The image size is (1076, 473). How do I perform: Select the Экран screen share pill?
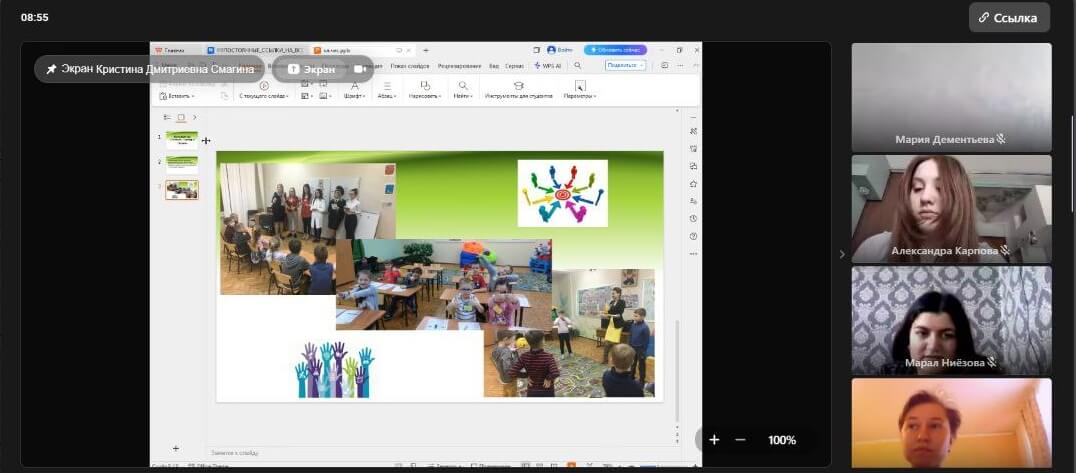point(311,69)
